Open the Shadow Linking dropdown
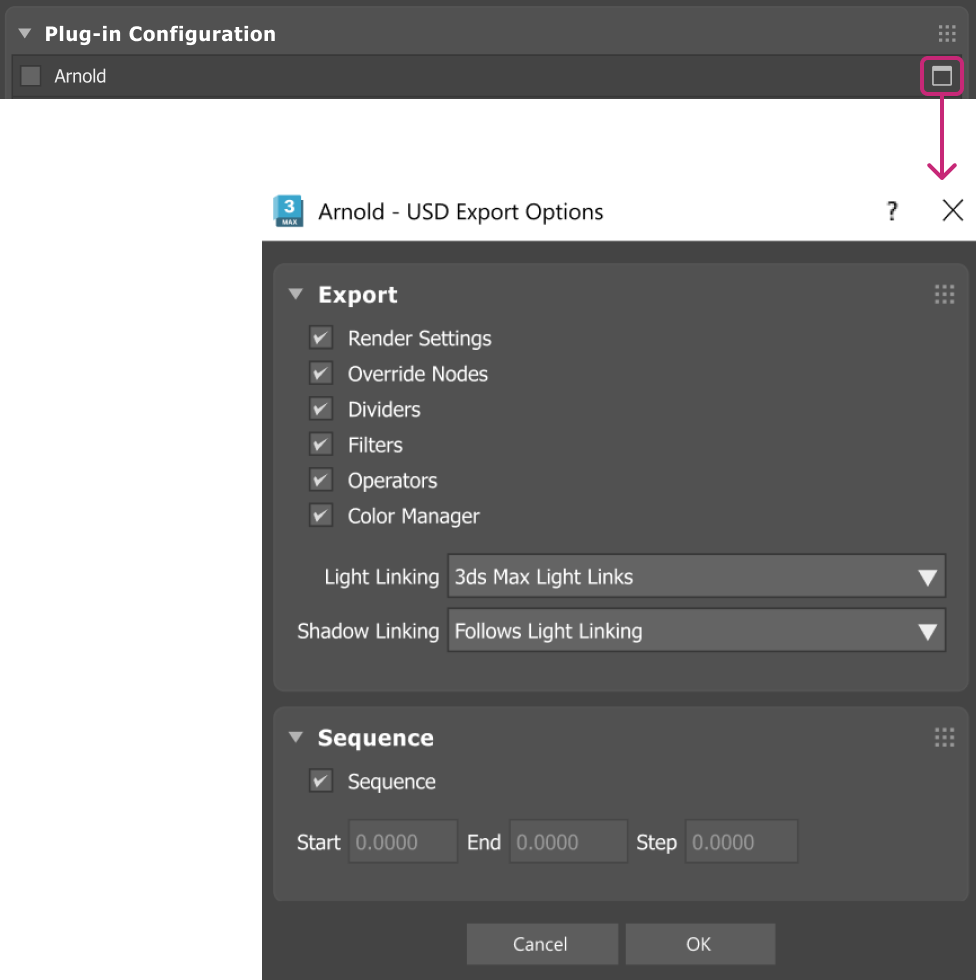Image resolution: width=976 pixels, height=980 pixels. tap(696, 630)
